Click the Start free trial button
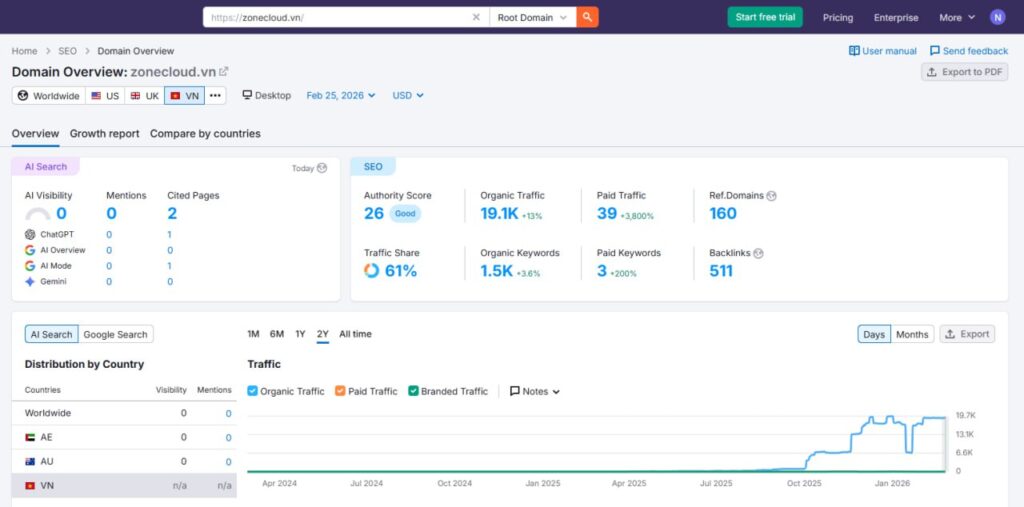This screenshot has height=507, width=1024. [x=764, y=17]
